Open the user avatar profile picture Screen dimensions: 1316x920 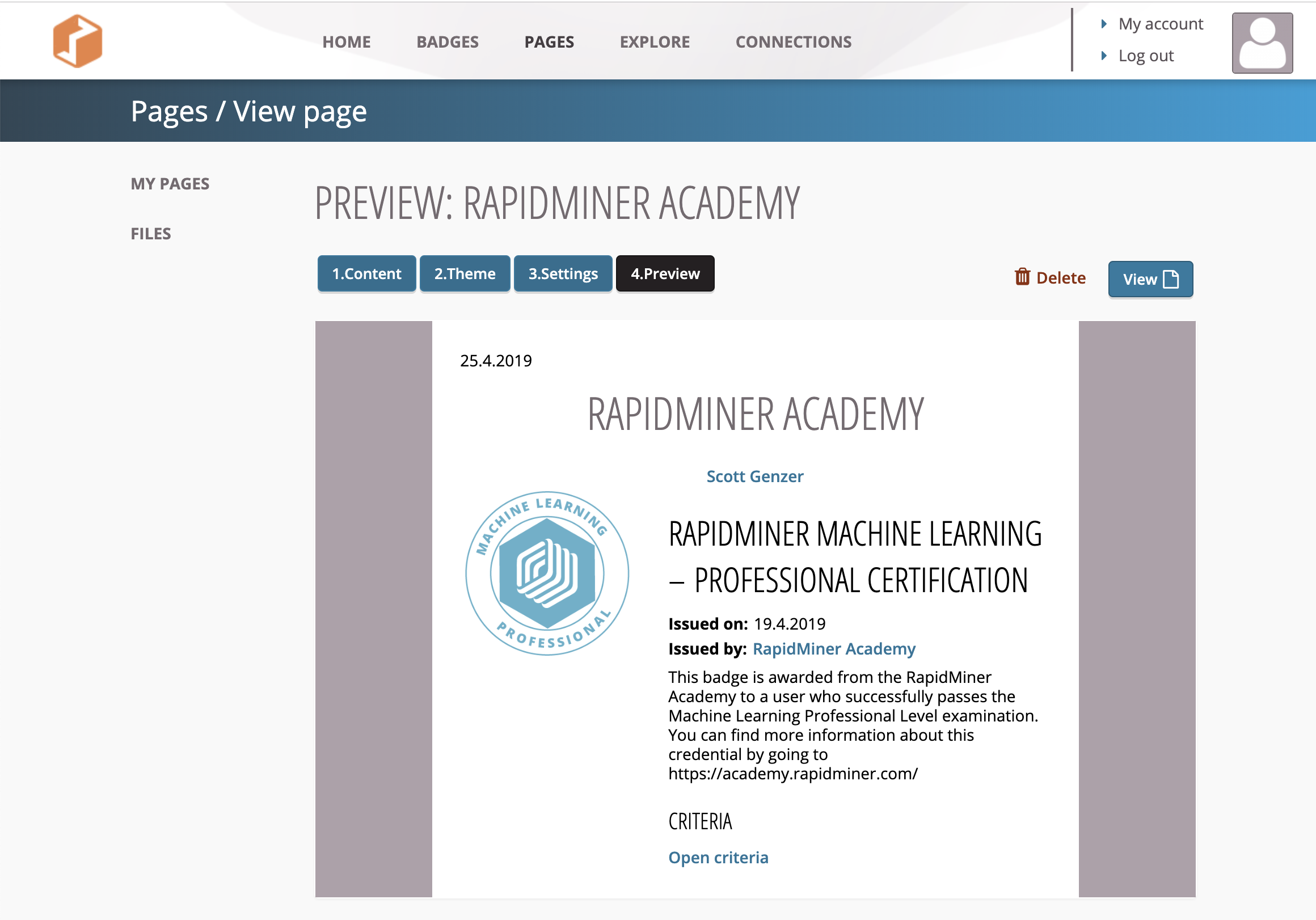pos(1262,43)
